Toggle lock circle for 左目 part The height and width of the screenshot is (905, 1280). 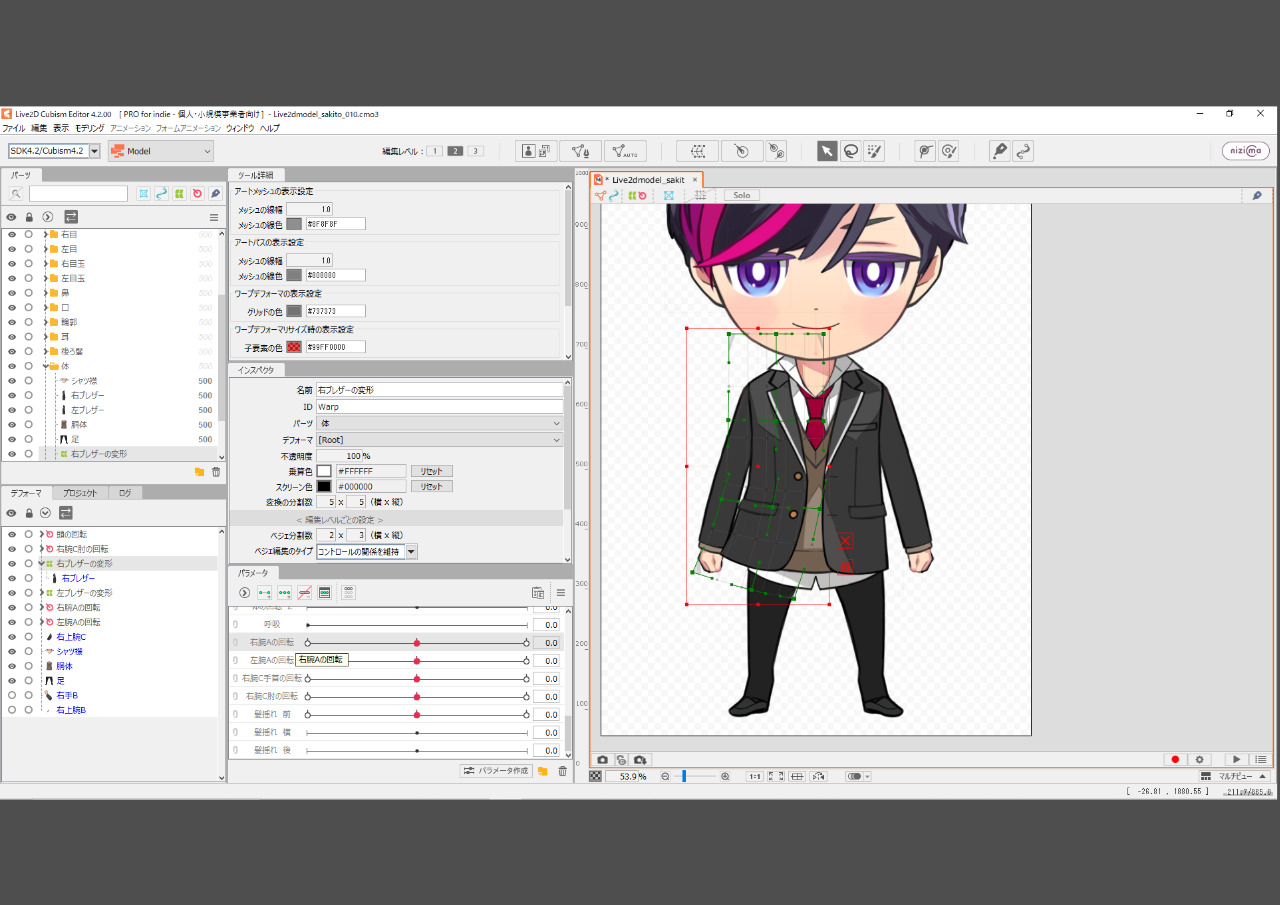coord(29,249)
